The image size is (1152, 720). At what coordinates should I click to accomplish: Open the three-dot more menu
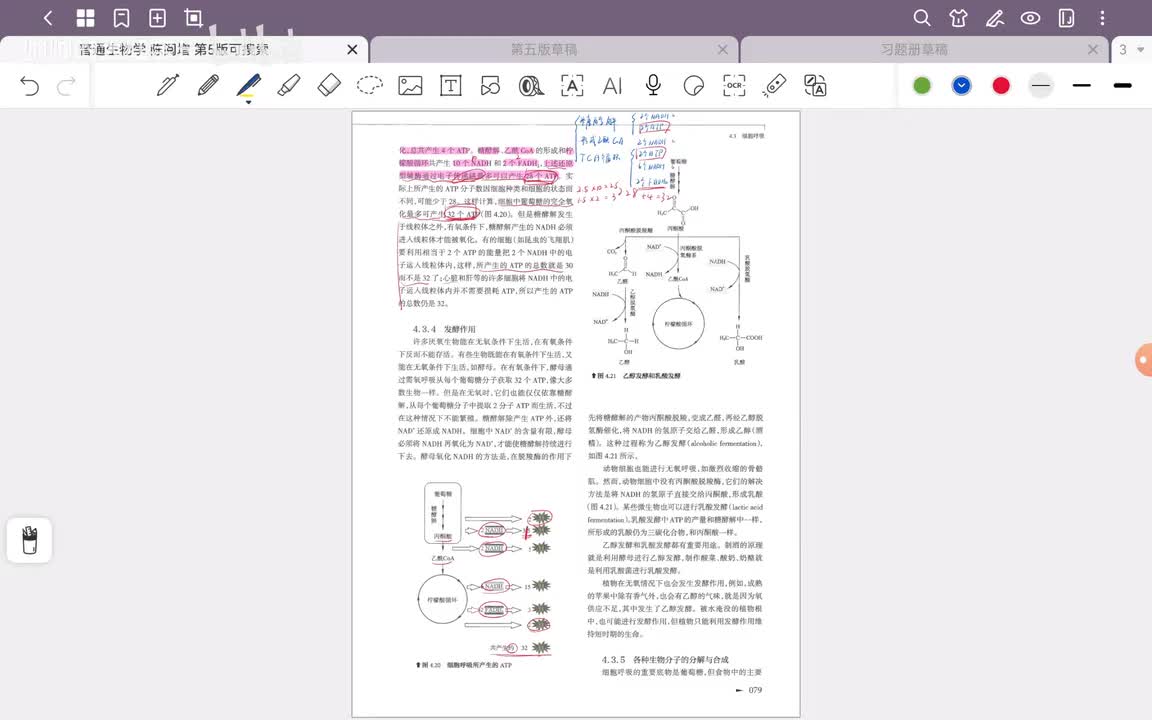tap(1102, 18)
